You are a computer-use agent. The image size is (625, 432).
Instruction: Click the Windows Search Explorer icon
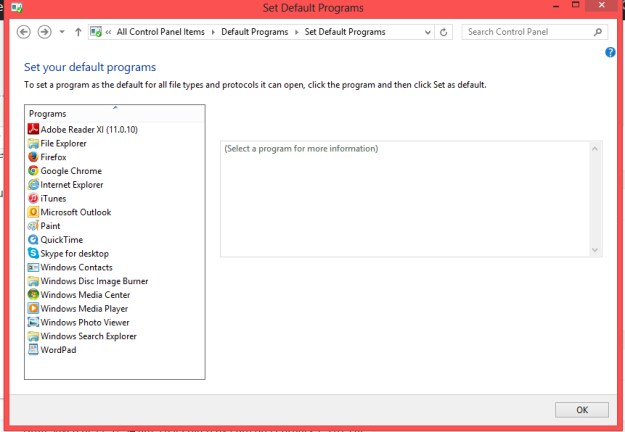(33, 336)
